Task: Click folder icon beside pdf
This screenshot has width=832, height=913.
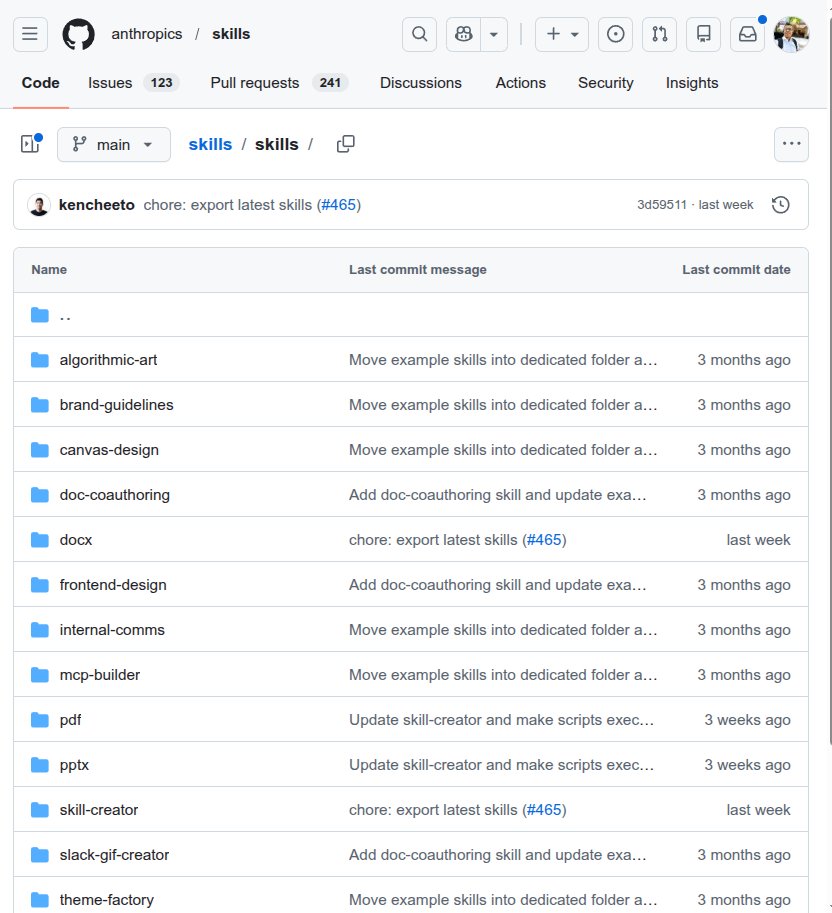Action: pyautogui.click(x=40, y=720)
